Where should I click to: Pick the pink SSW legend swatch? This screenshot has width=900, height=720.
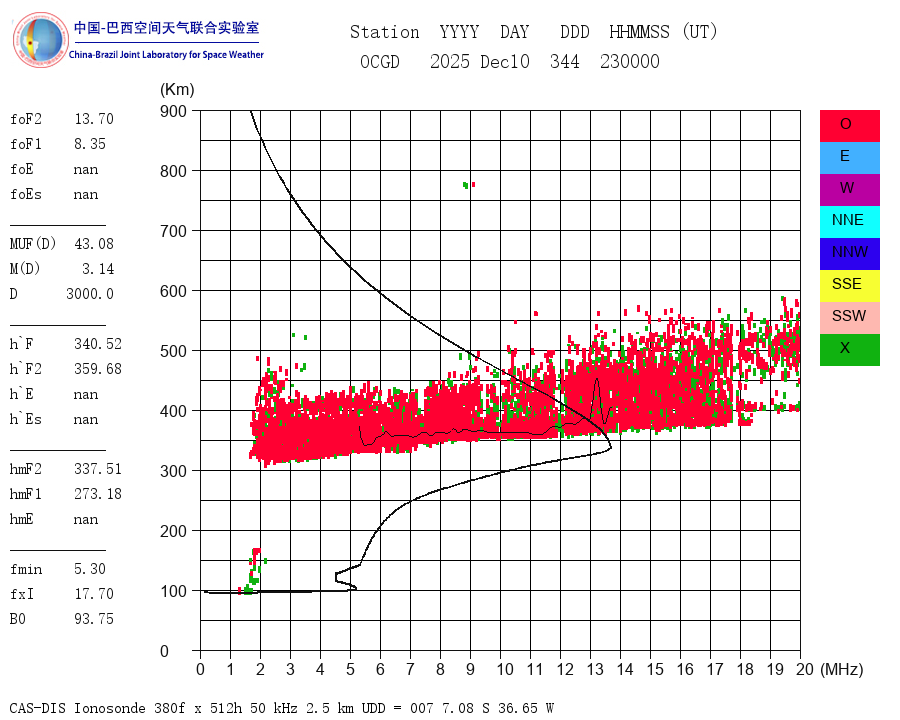(849, 318)
